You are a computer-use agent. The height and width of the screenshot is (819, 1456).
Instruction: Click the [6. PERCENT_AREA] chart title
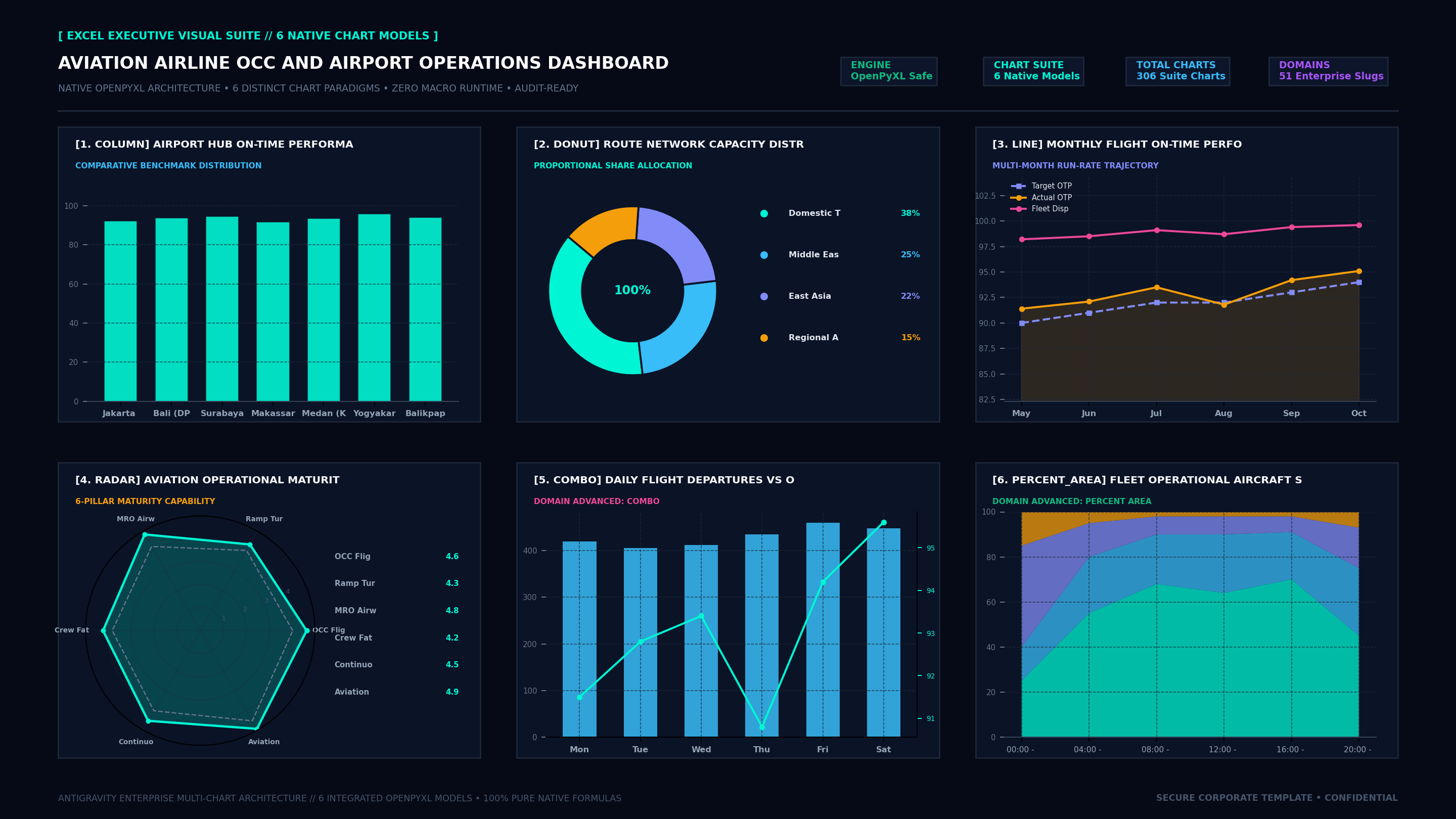[x=1147, y=480]
